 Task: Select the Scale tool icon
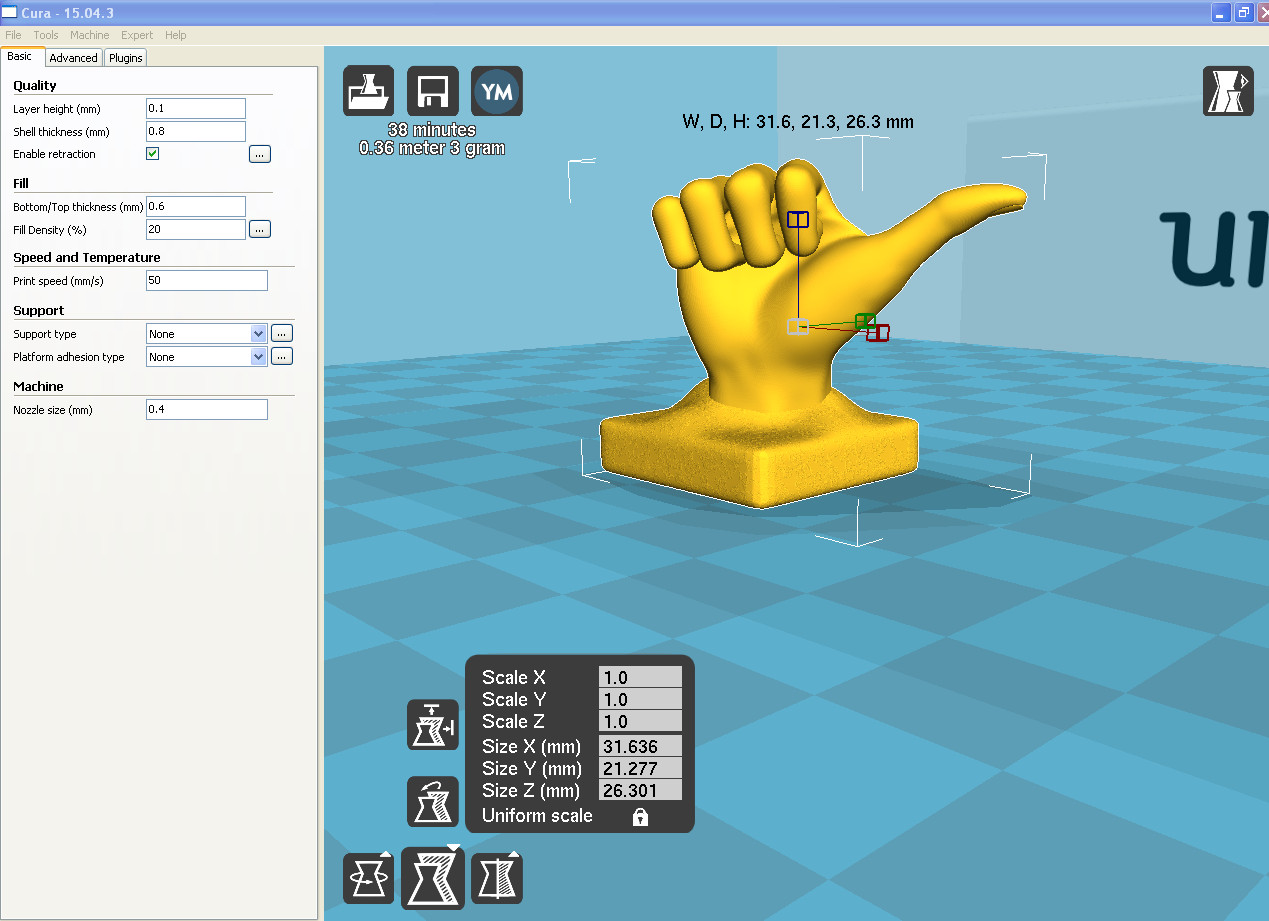(433, 878)
